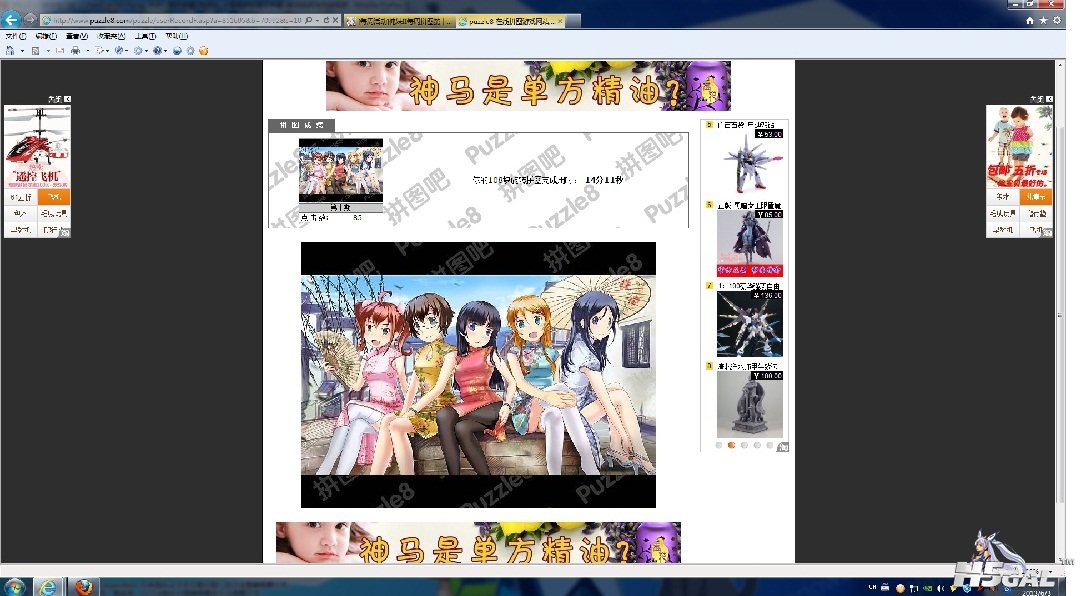Click the middle-left category cell in right ad

(x=1003, y=213)
